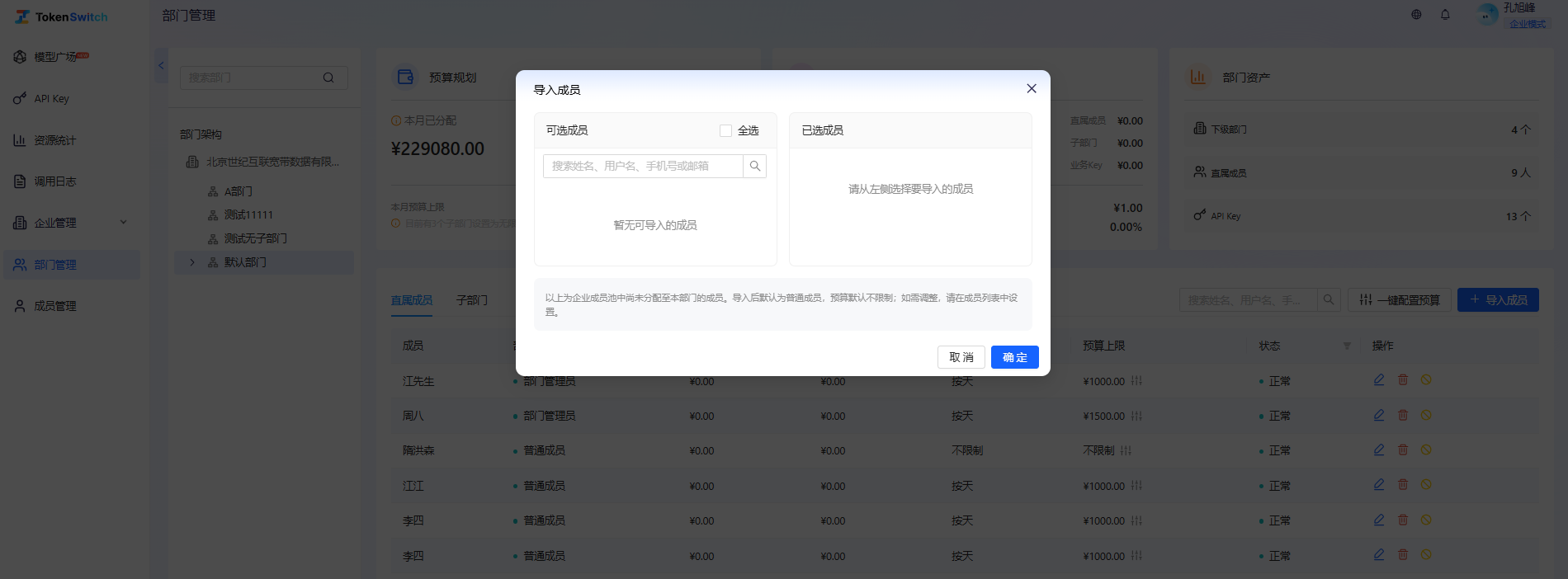Focus the member search field in the dialog
The height and width of the screenshot is (579, 1568).
pyautogui.click(x=643, y=166)
